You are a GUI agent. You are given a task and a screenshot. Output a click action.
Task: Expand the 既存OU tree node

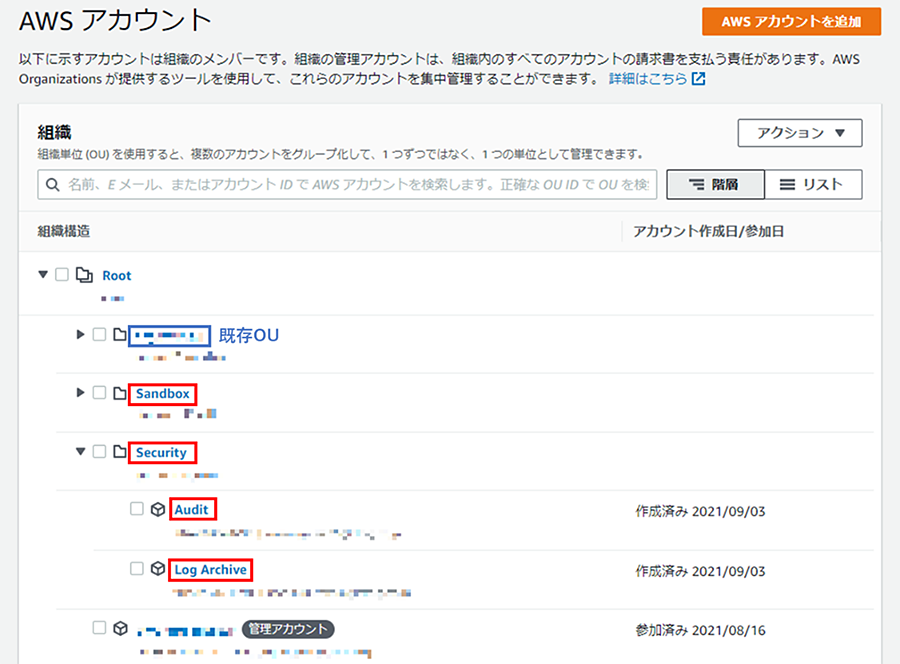click(80, 334)
